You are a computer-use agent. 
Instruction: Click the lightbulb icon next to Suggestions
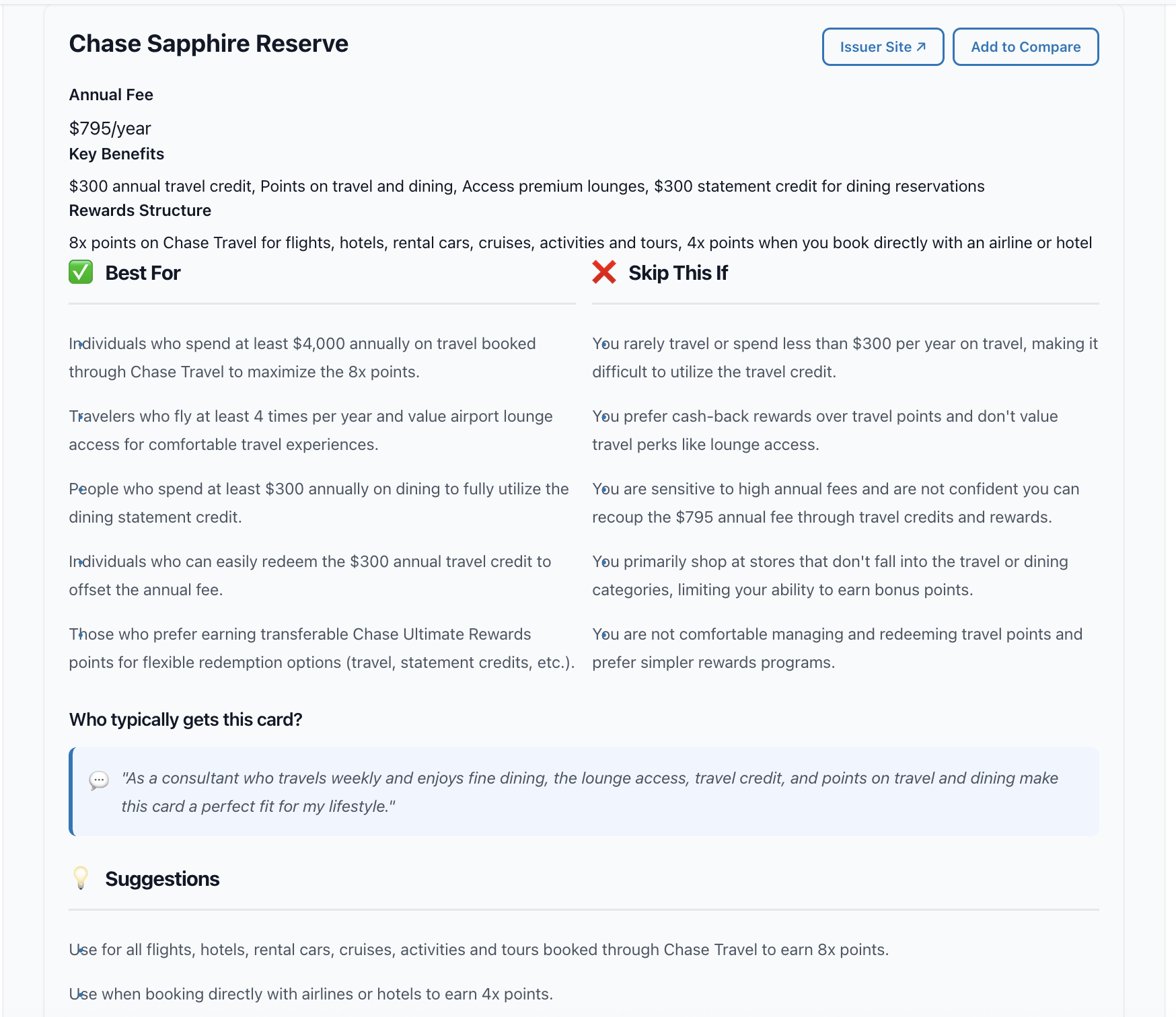(81, 878)
